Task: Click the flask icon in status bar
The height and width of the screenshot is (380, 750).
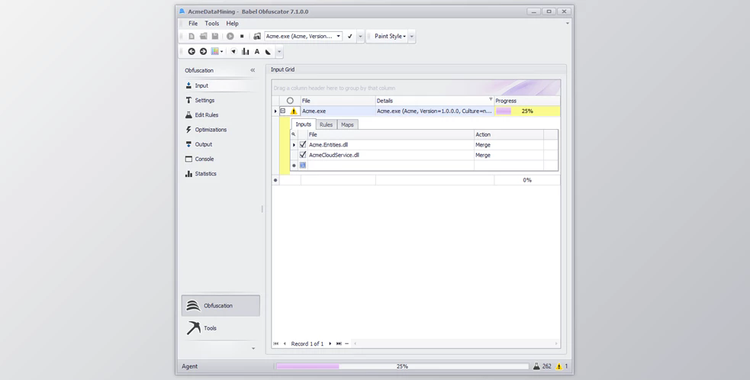Action: [x=536, y=366]
